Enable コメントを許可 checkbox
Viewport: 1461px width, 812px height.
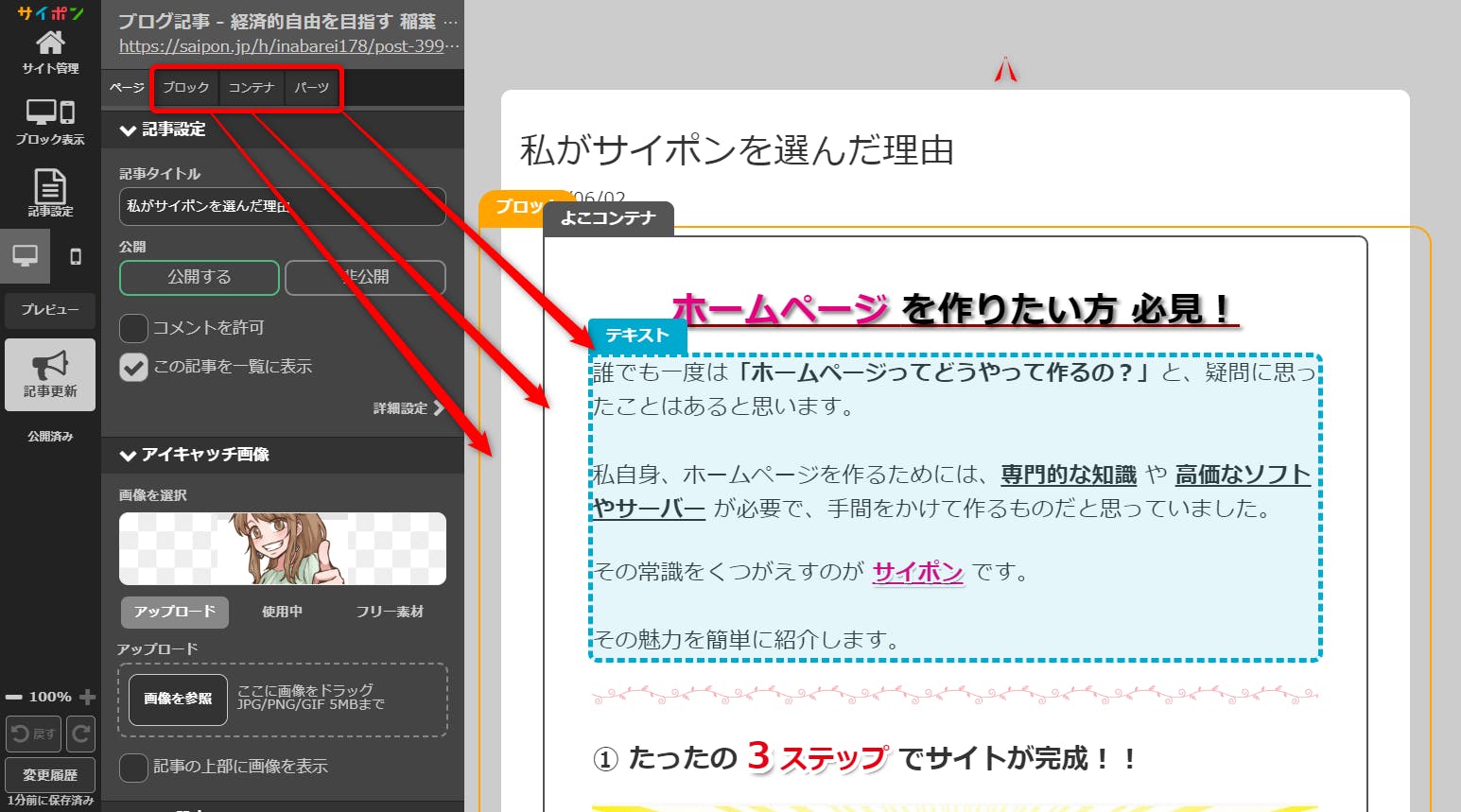coord(133,328)
